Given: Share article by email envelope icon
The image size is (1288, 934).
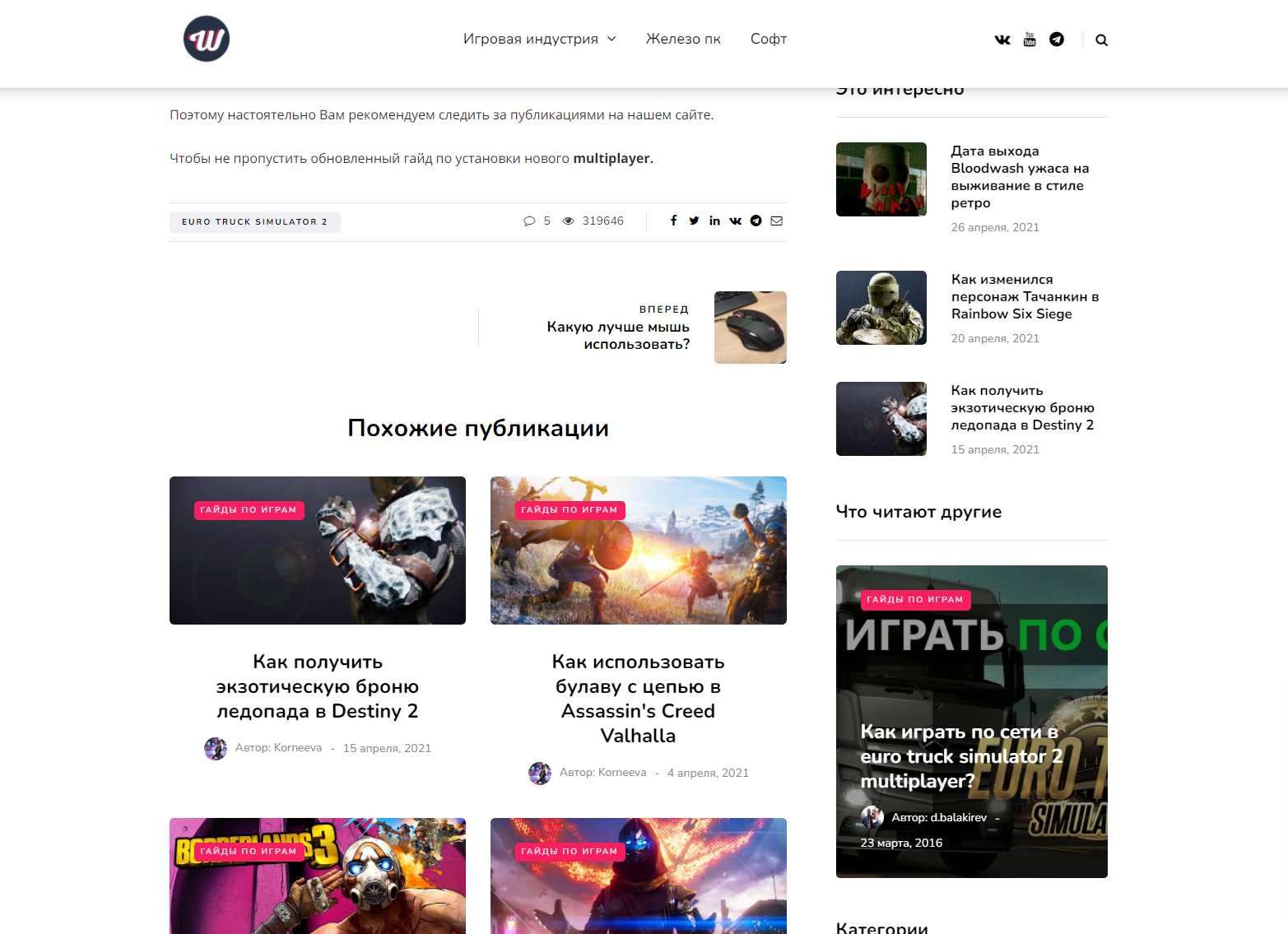Looking at the screenshot, I should [x=776, y=221].
